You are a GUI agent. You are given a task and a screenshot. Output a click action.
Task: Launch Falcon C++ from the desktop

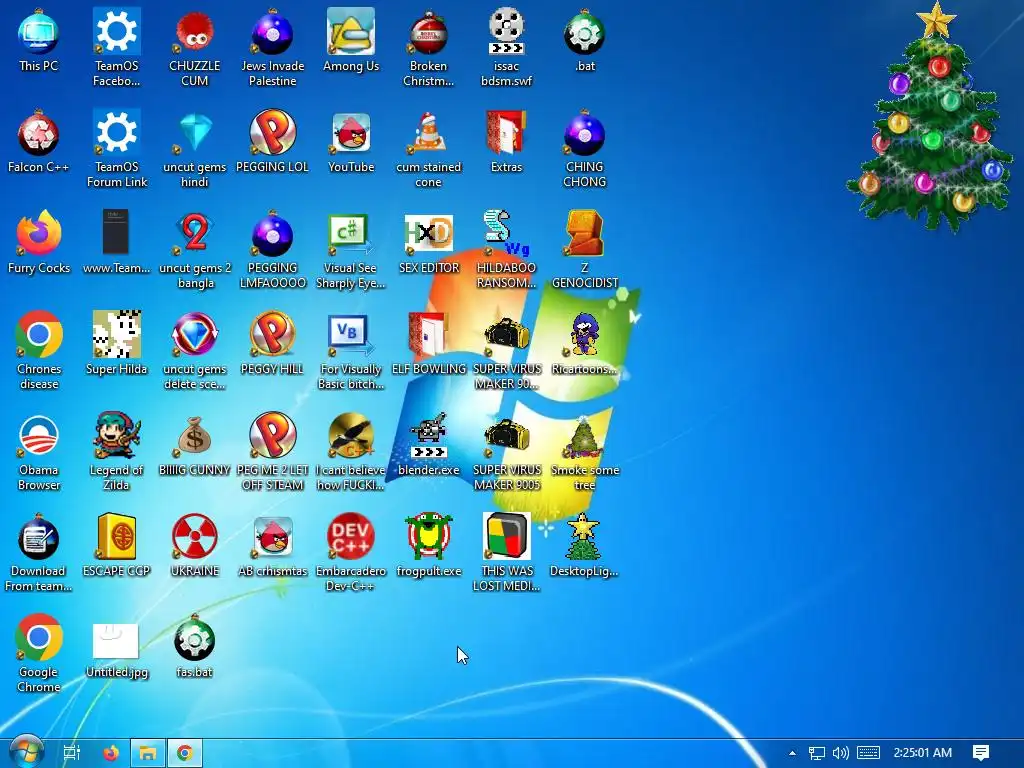[x=39, y=134]
